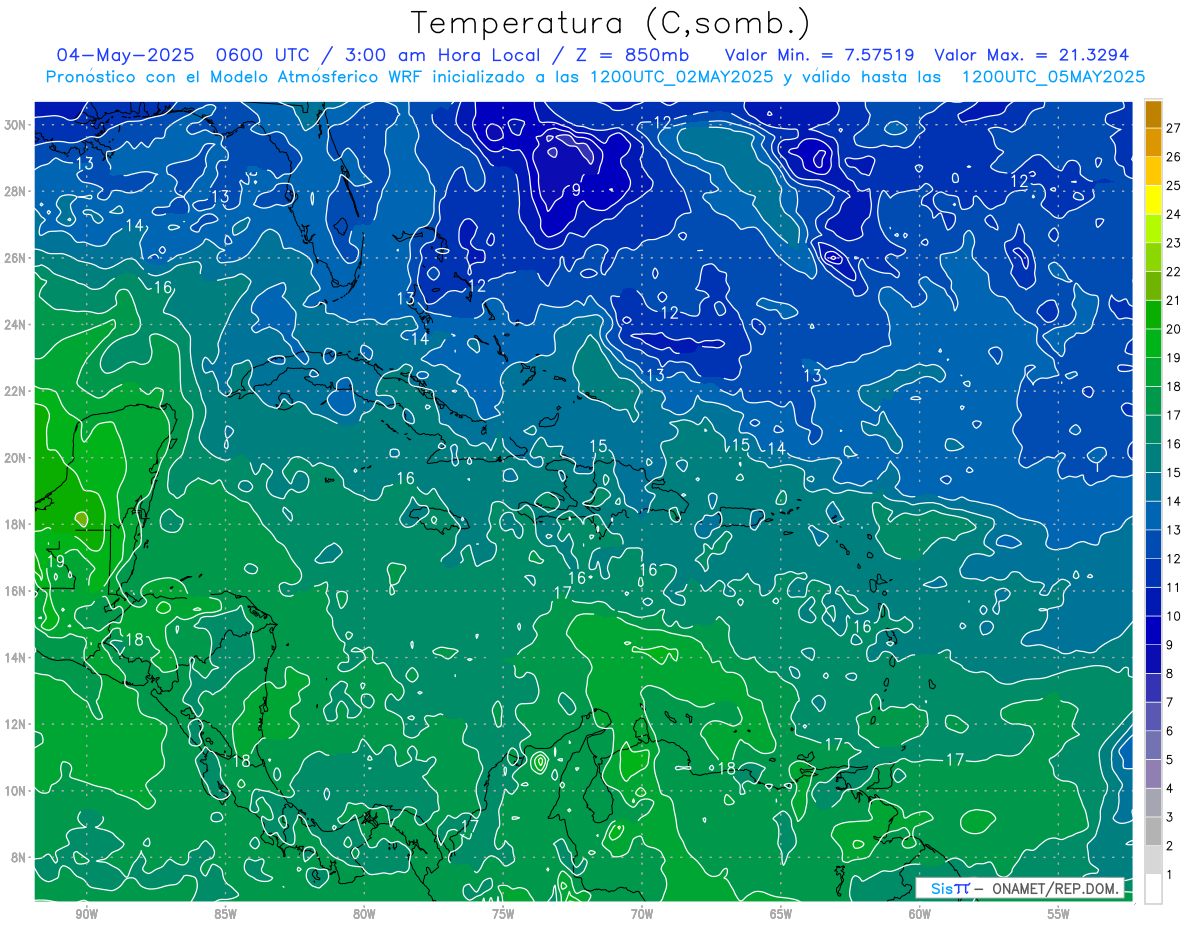Click the 20 label on color scale
This screenshot has height=927, width=1200.
point(1174,329)
